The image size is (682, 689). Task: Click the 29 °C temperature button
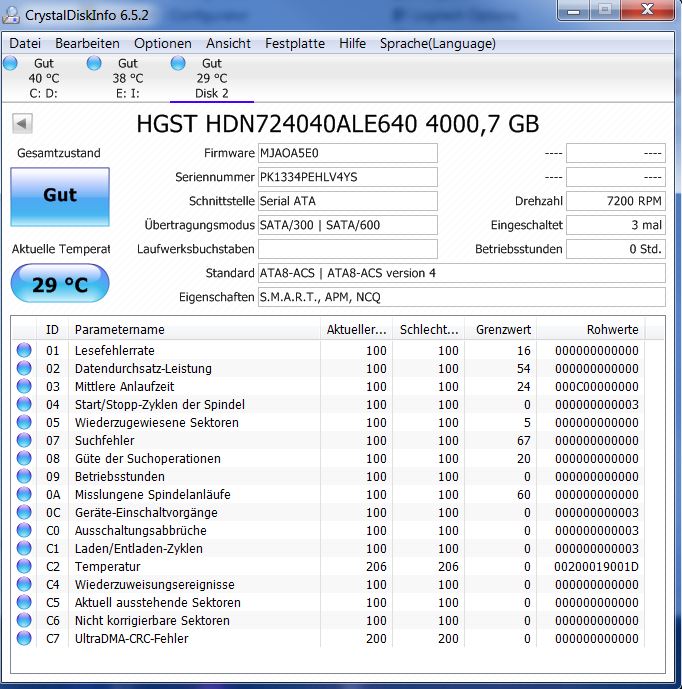point(60,283)
